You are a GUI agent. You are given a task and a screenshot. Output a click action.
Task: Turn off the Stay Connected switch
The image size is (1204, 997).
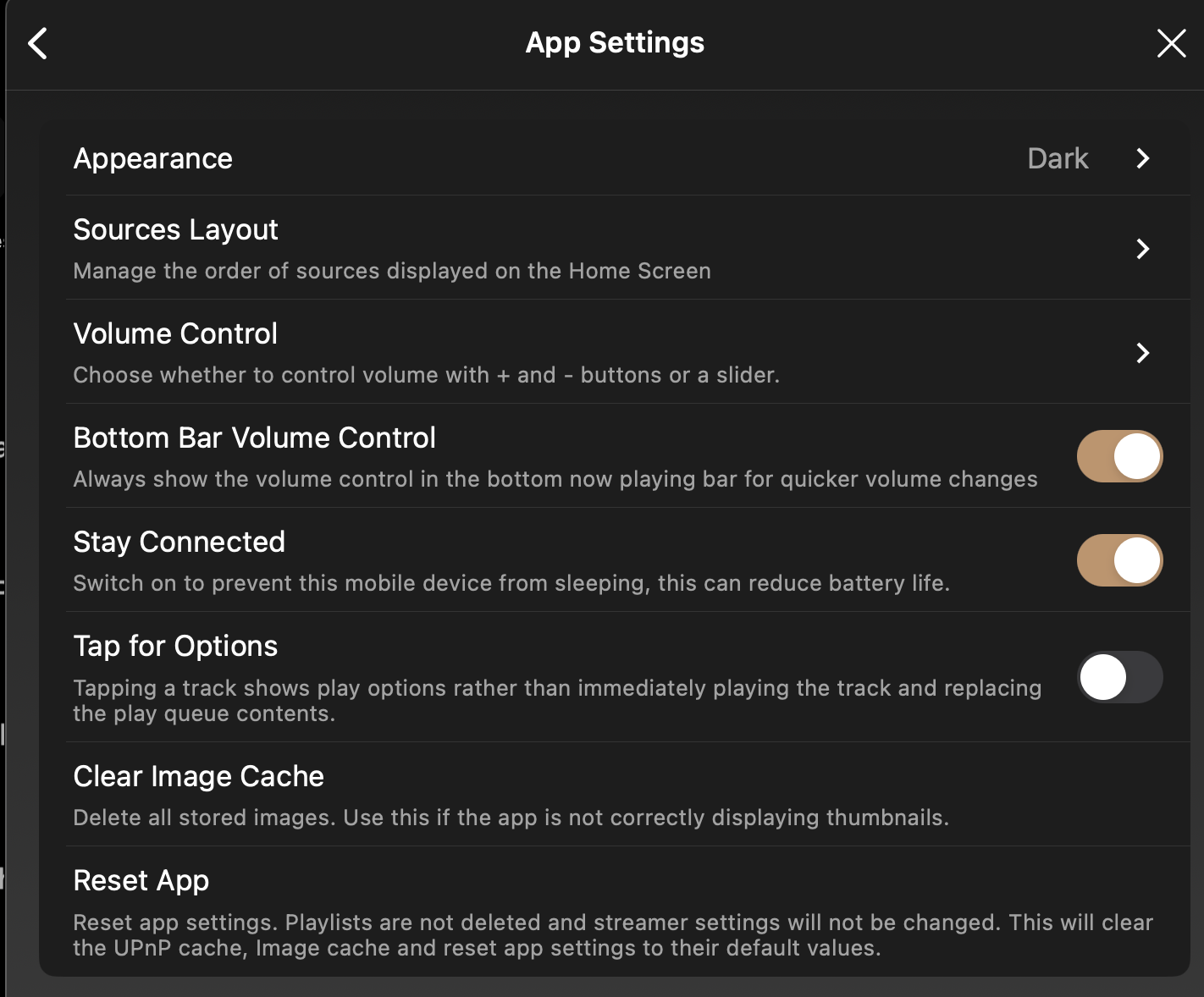(x=1119, y=560)
